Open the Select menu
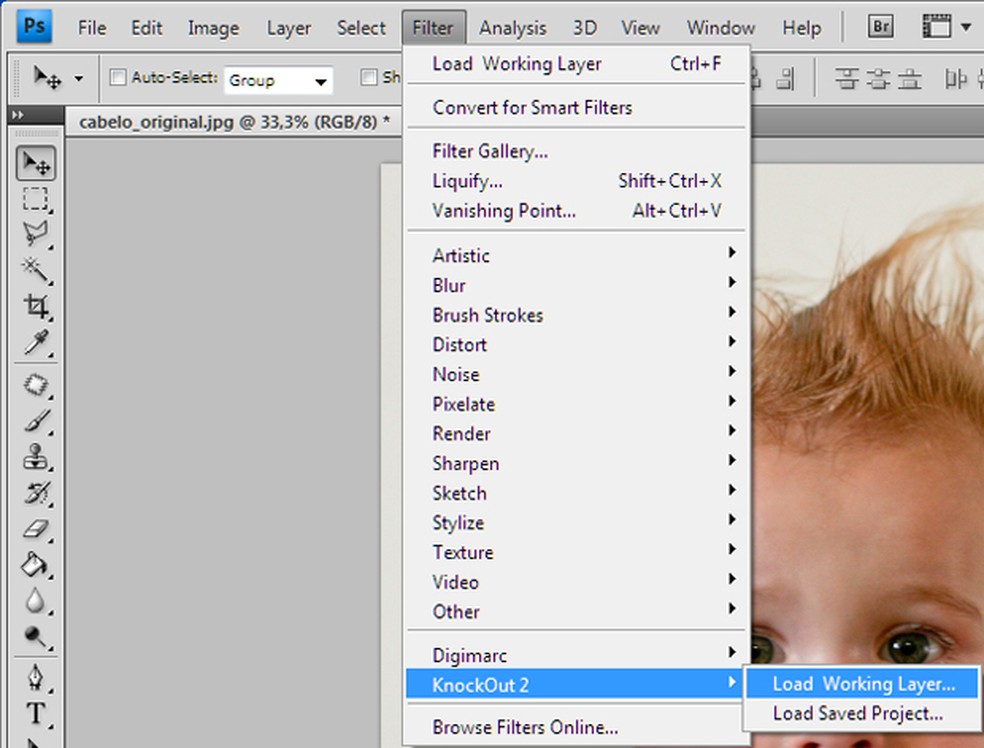 click(x=361, y=28)
